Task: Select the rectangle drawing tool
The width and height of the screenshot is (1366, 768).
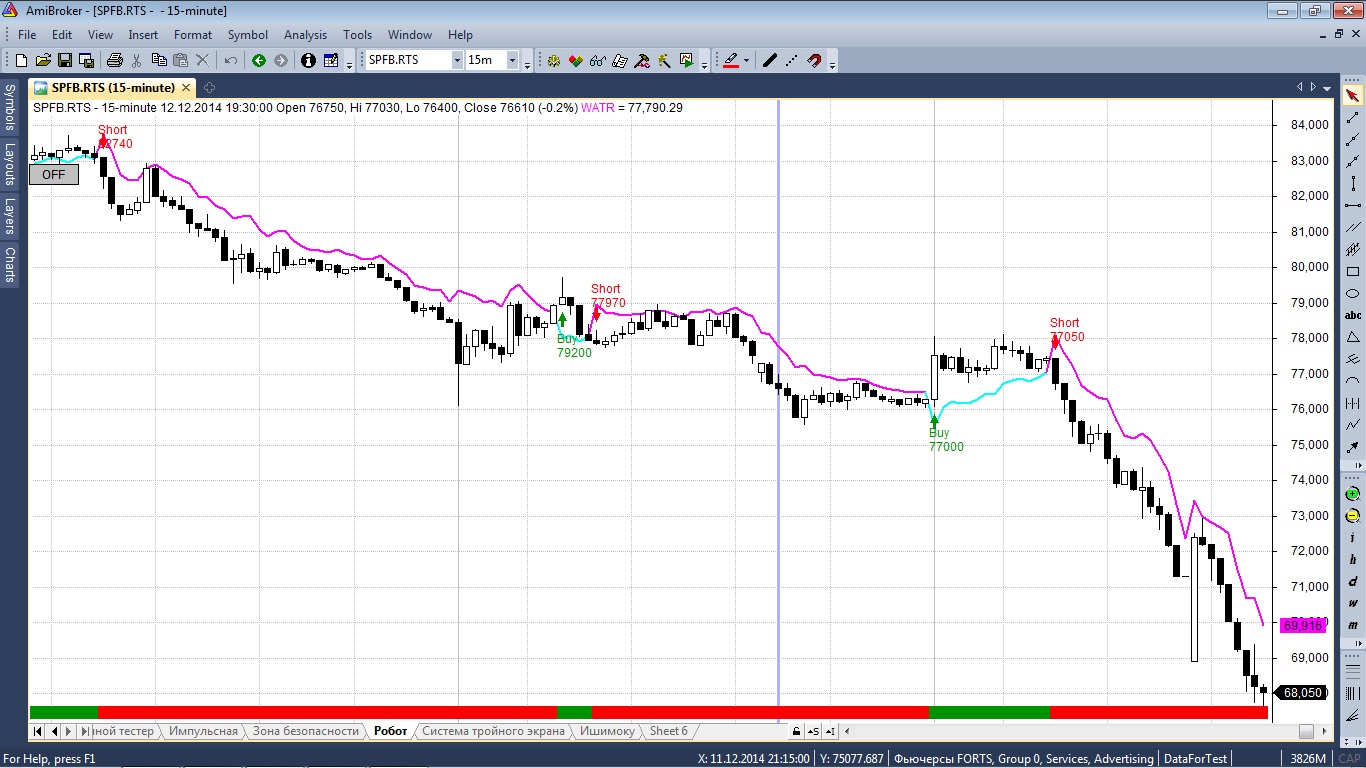Action: [x=1353, y=271]
